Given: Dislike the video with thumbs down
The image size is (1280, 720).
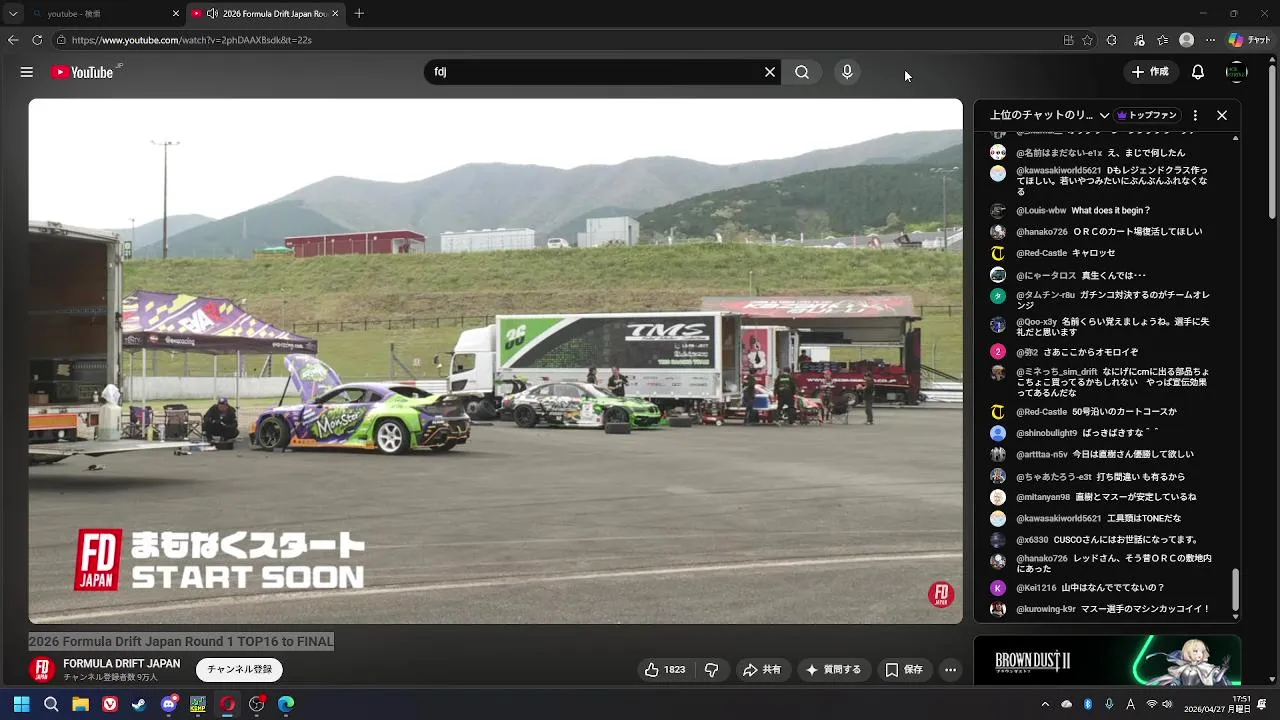Looking at the screenshot, I should (712, 670).
